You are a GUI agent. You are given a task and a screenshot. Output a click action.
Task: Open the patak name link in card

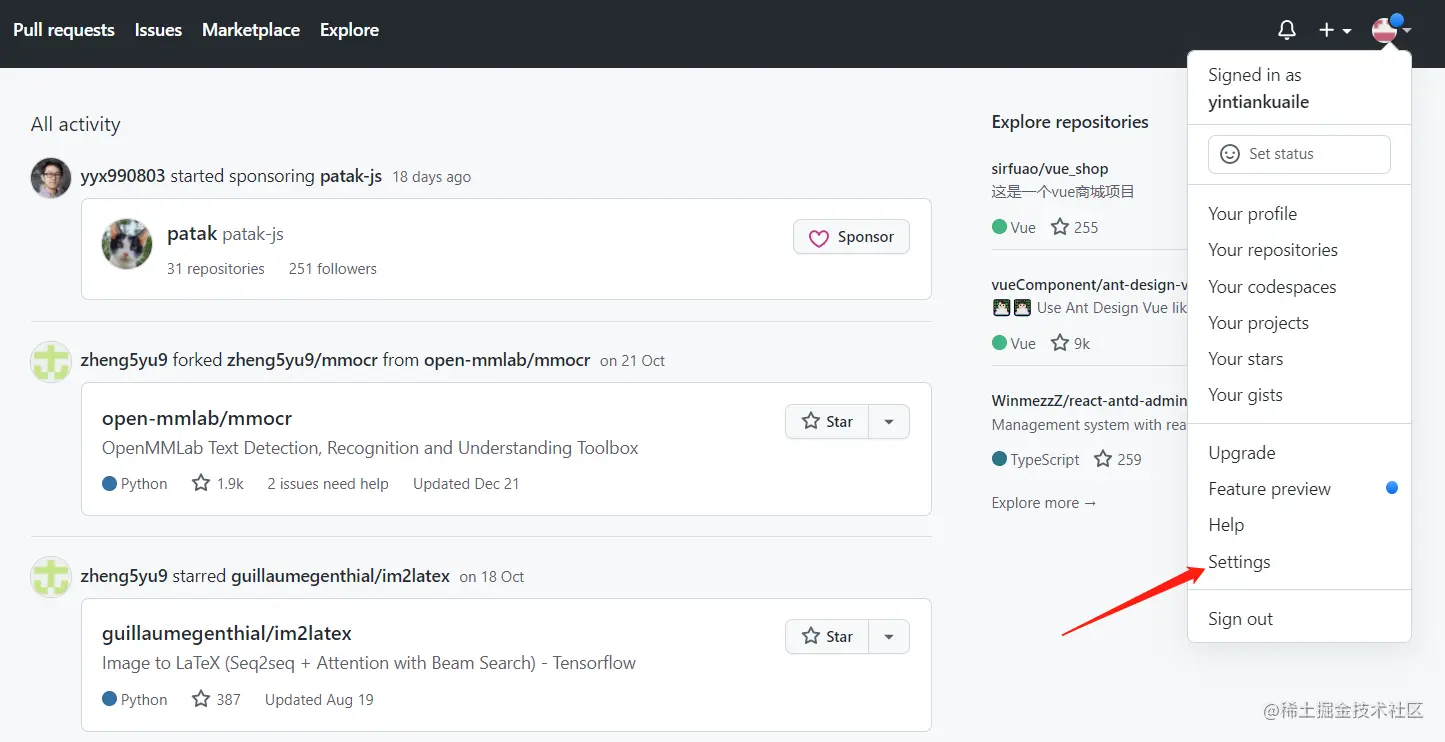pyautogui.click(x=192, y=234)
